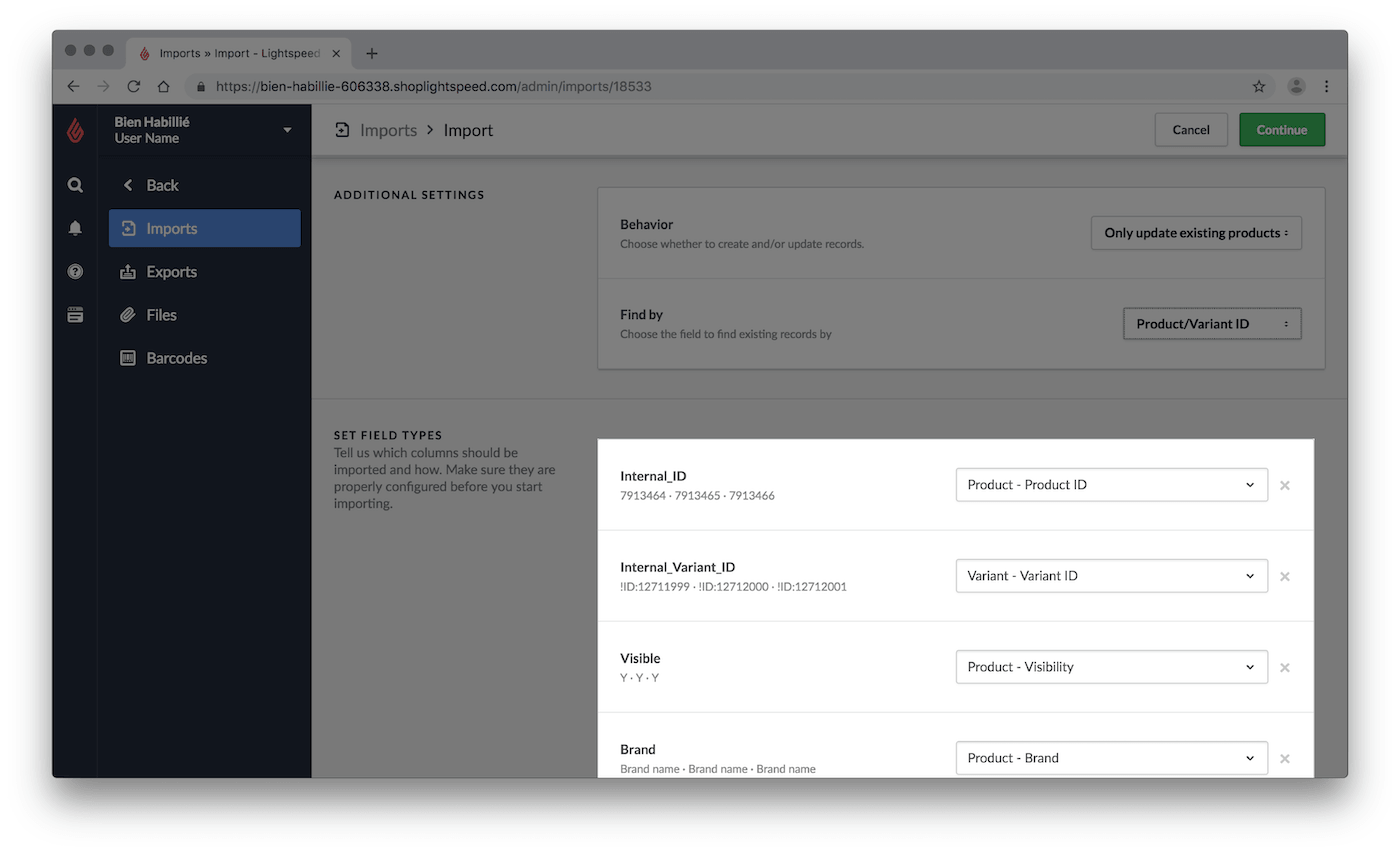Click the Cancel button
Screen dimensions: 1400x853
[x=1191, y=130]
